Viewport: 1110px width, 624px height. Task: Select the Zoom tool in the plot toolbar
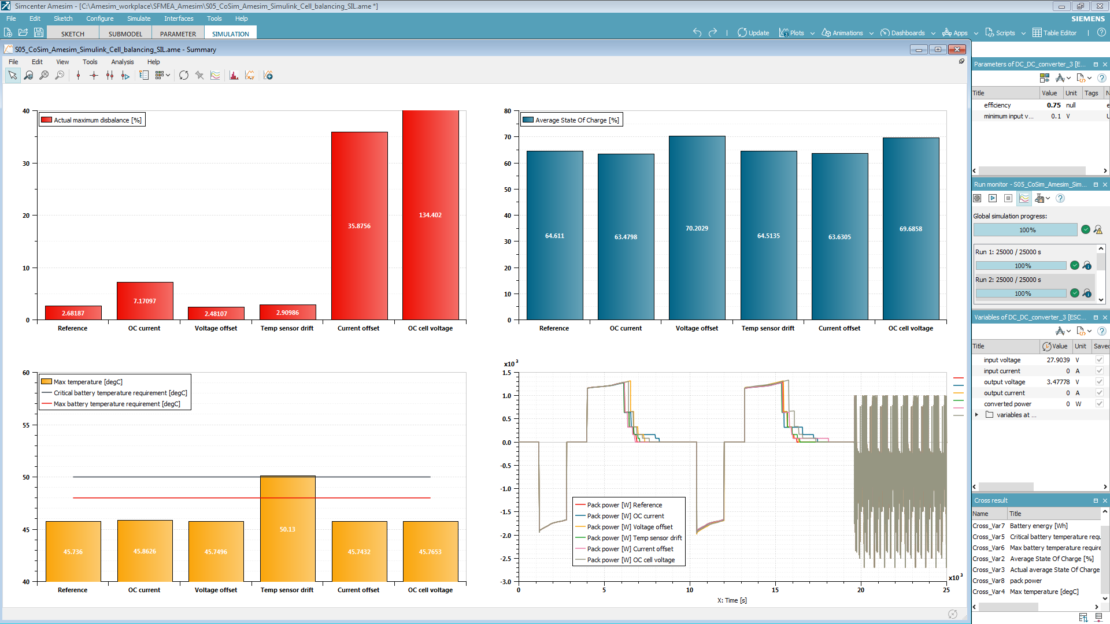29,75
